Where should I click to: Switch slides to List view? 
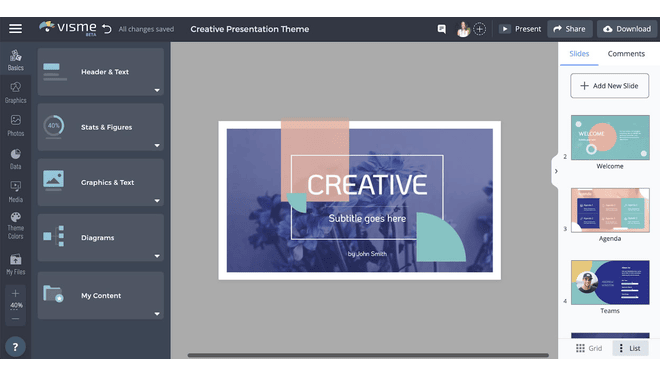coord(630,348)
